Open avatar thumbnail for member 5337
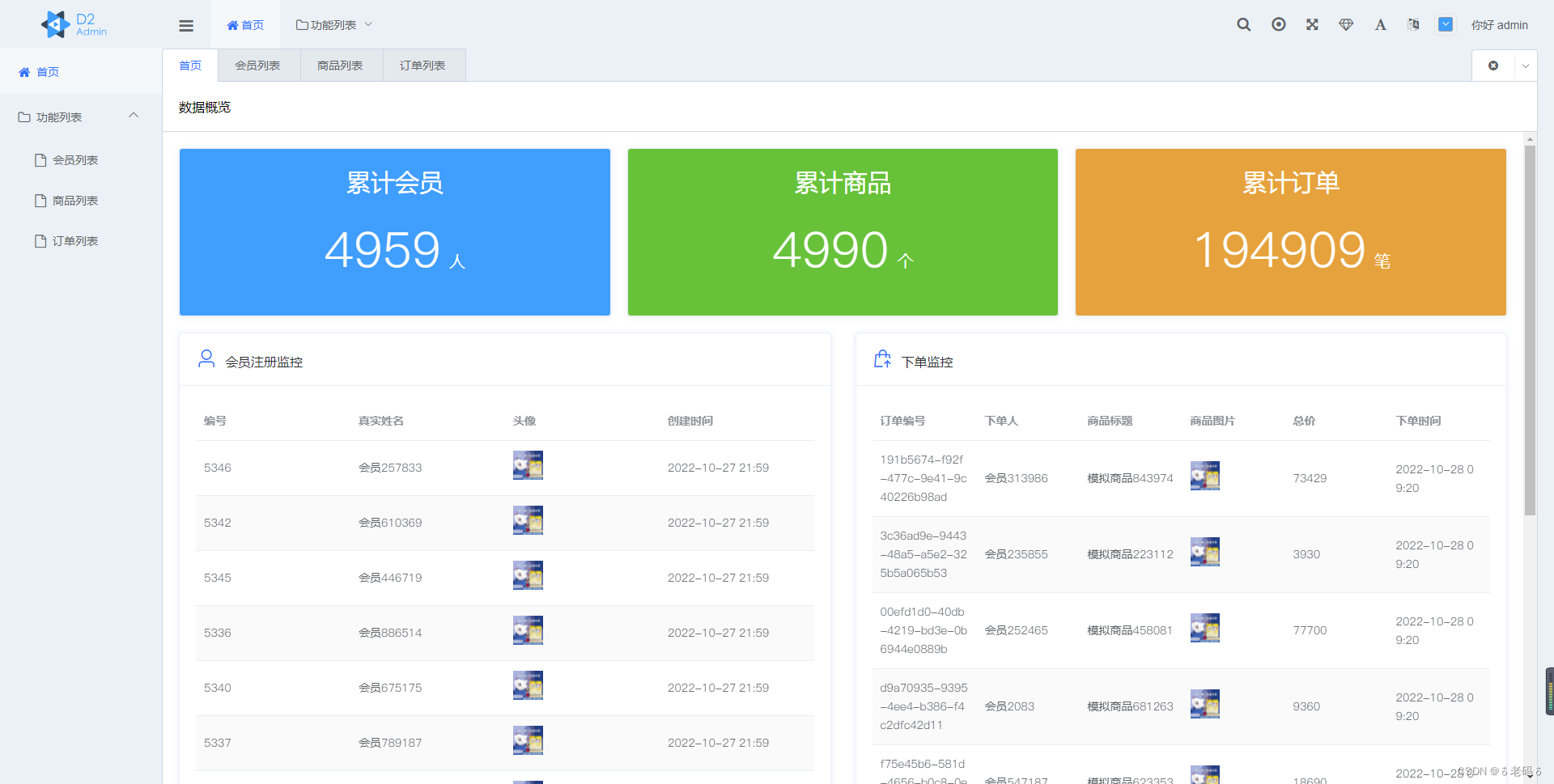This screenshot has height=784, width=1554. click(528, 740)
